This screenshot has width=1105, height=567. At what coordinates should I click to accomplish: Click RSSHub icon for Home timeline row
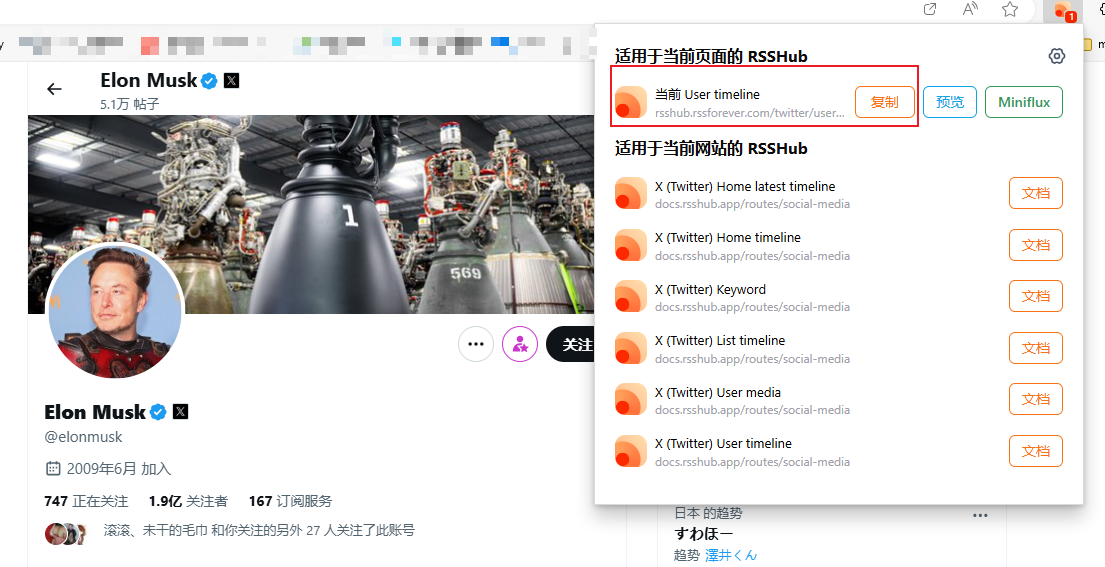click(x=631, y=245)
